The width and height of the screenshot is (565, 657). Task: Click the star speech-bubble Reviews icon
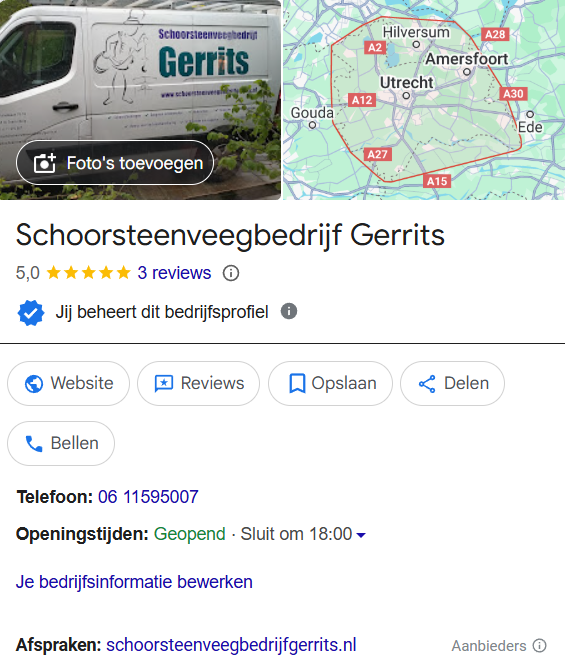163,384
